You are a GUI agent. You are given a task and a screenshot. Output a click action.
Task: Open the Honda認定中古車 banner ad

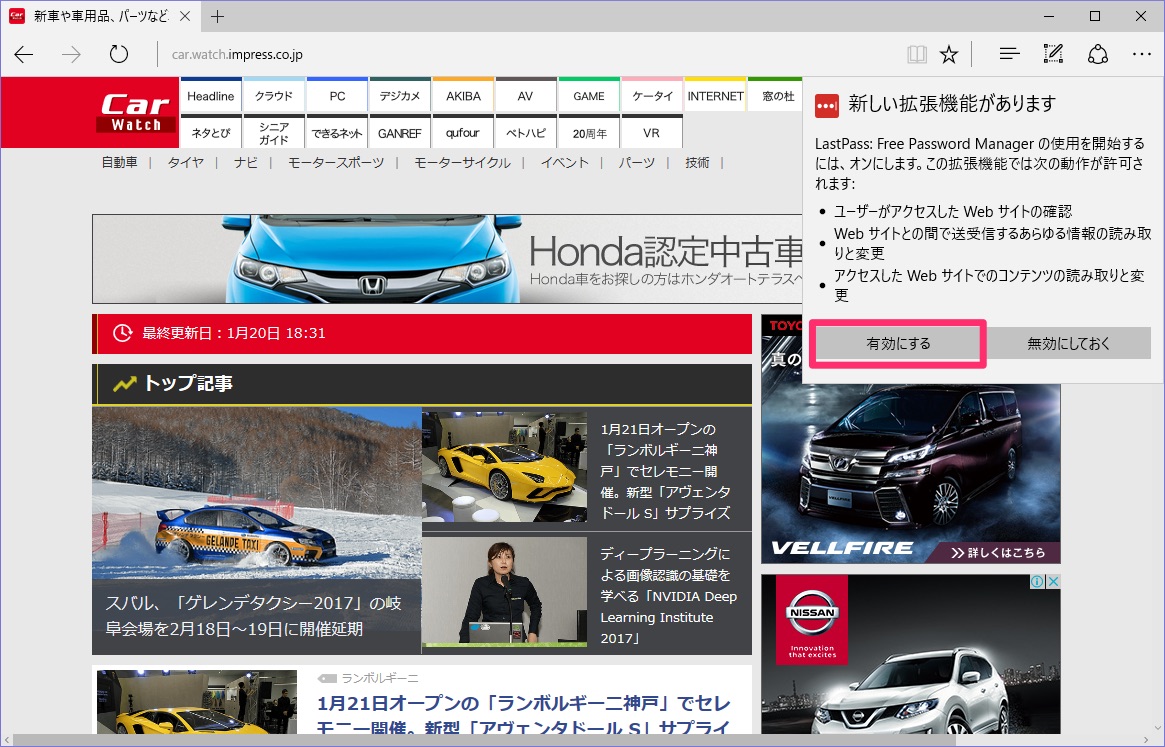coord(447,259)
